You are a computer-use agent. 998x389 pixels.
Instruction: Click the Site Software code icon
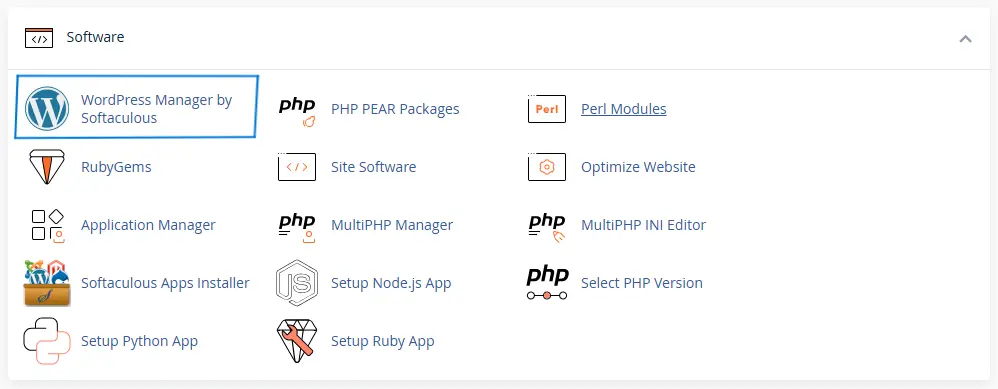(297, 167)
